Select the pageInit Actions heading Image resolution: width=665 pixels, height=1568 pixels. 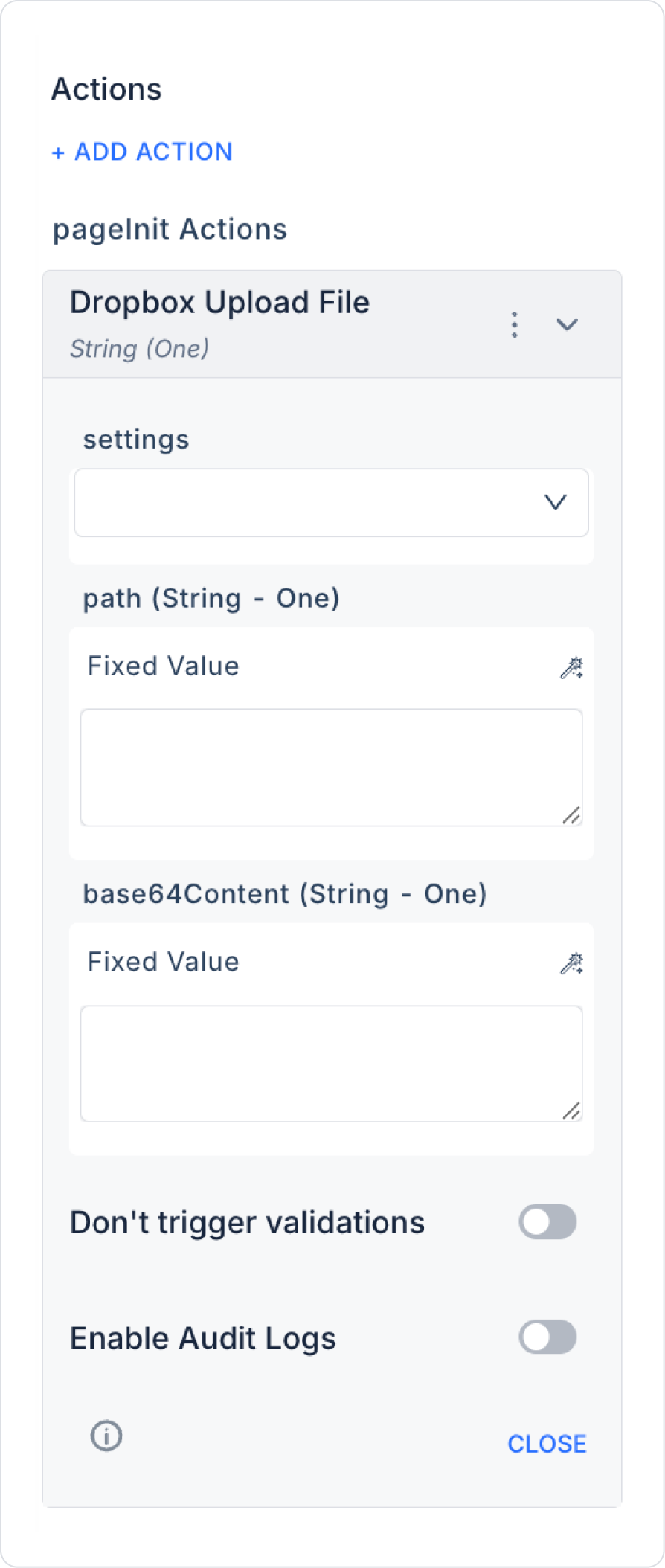pos(170,229)
